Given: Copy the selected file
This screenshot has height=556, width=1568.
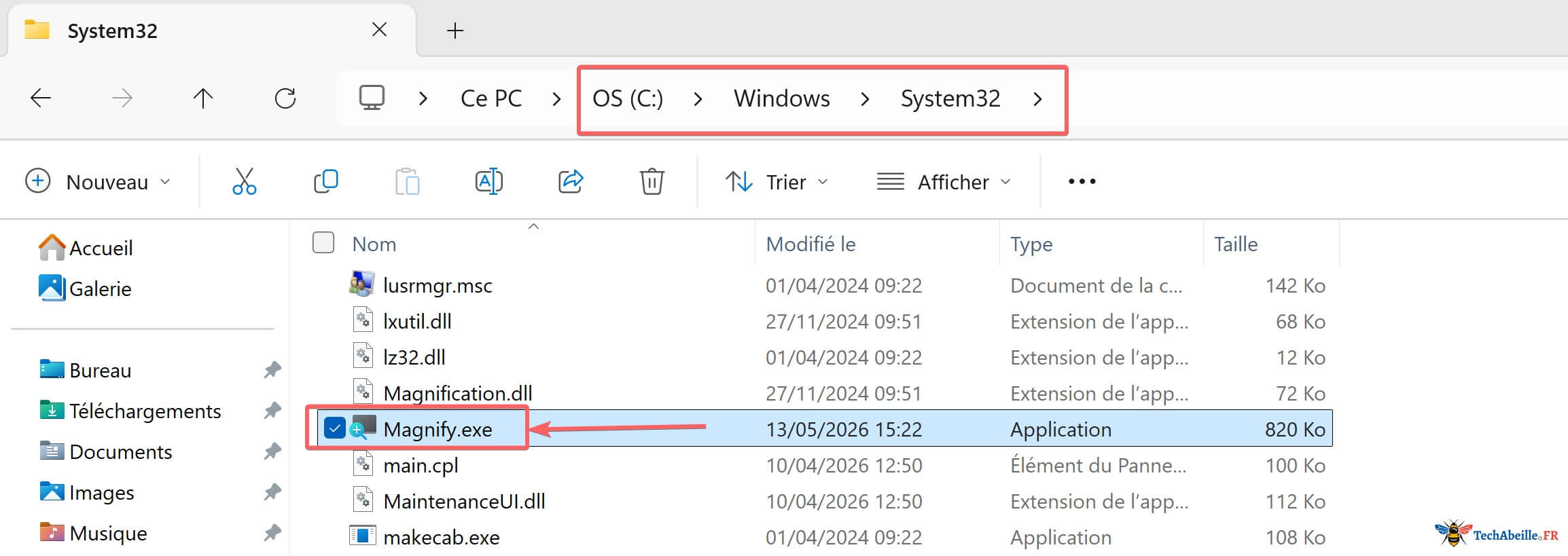Looking at the screenshot, I should pos(326,181).
